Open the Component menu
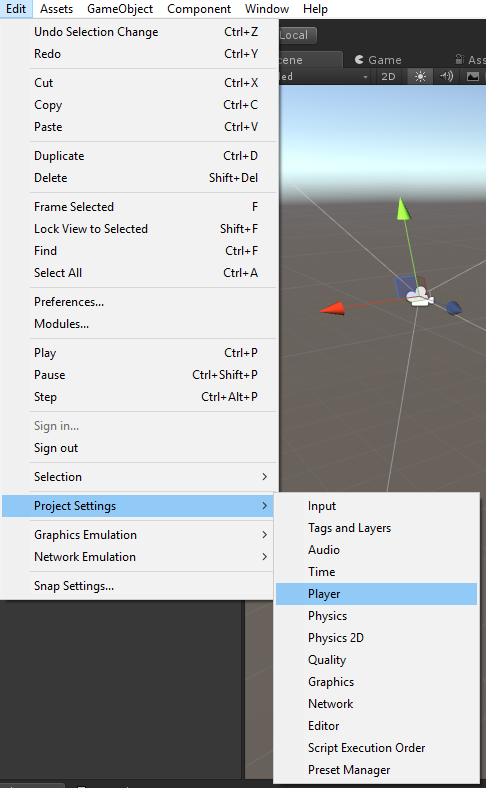 coord(199,9)
